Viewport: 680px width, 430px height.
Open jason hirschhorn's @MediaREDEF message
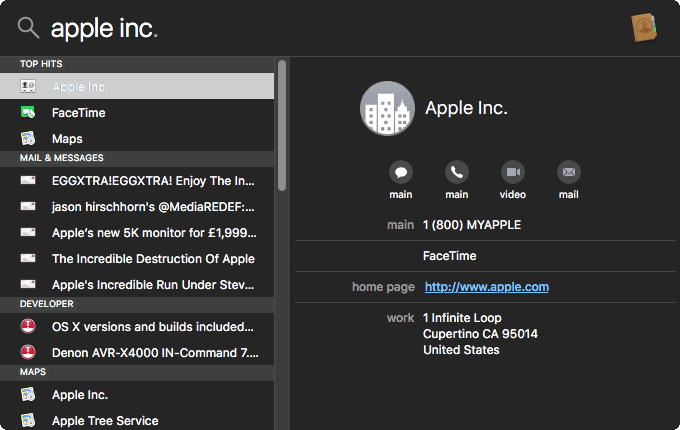click(x=152, y=207)
